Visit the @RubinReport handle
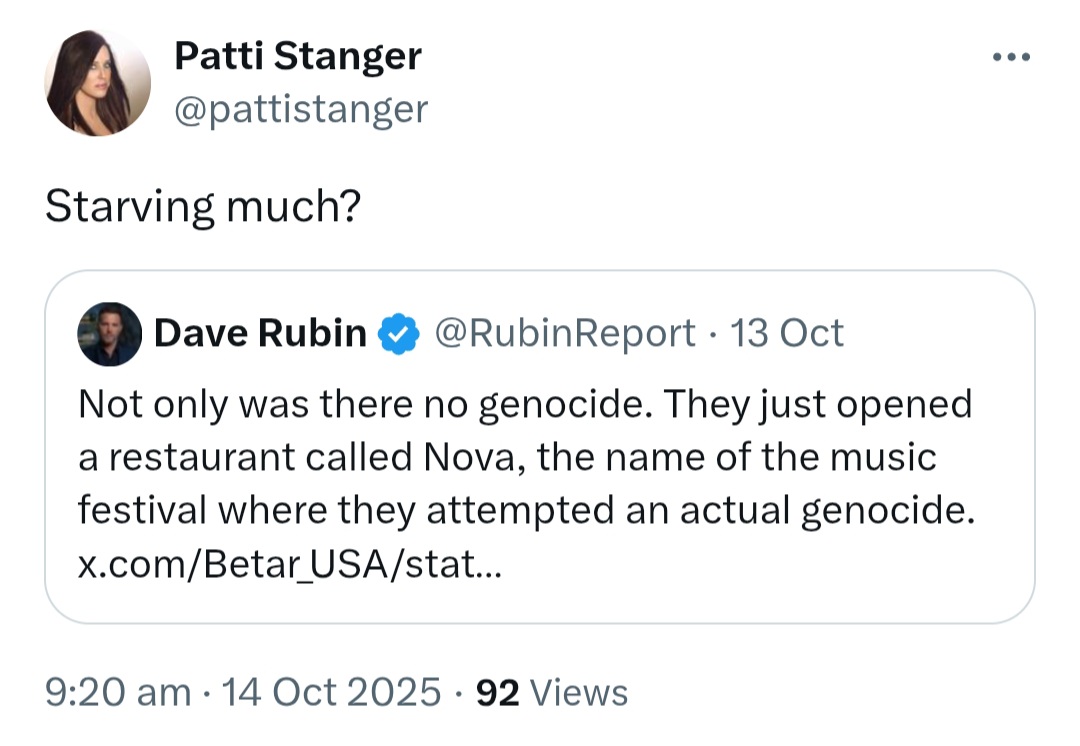This screenshot has height=746, width=1080. click(x=564, y=333)
